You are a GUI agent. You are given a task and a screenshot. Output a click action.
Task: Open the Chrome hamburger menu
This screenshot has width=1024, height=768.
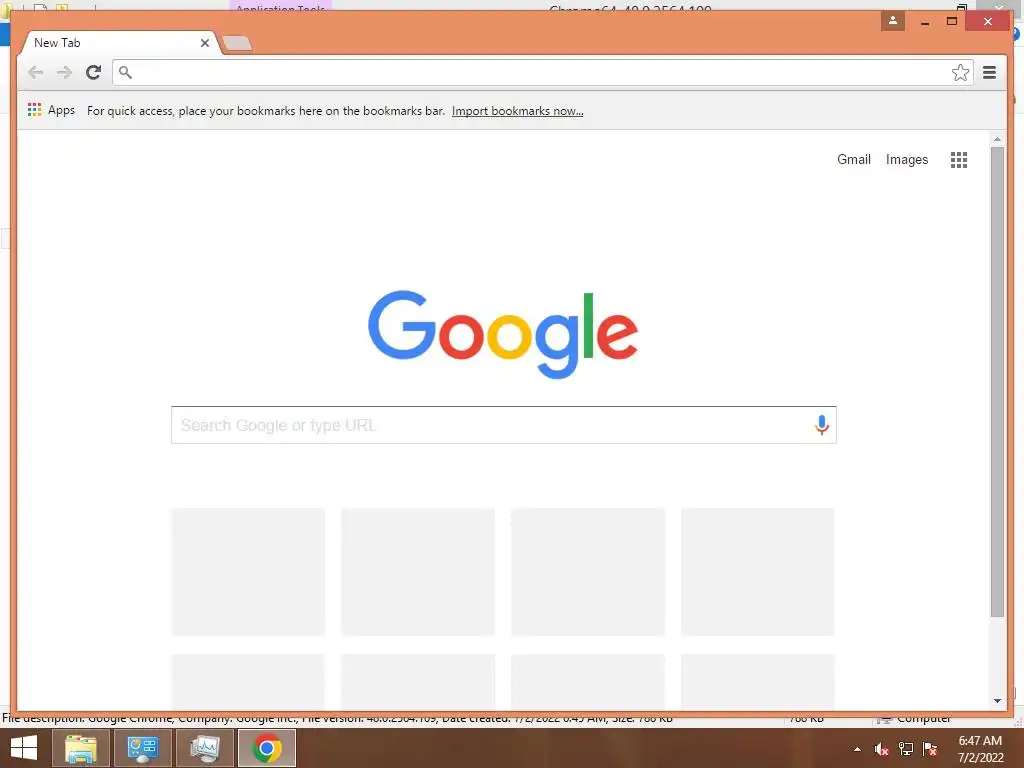pyautogui.click(x=989, y=72)
